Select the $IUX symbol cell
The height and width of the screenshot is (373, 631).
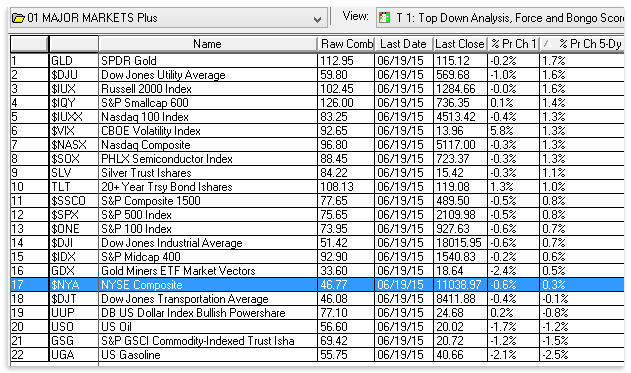click(x=74, y=89)
